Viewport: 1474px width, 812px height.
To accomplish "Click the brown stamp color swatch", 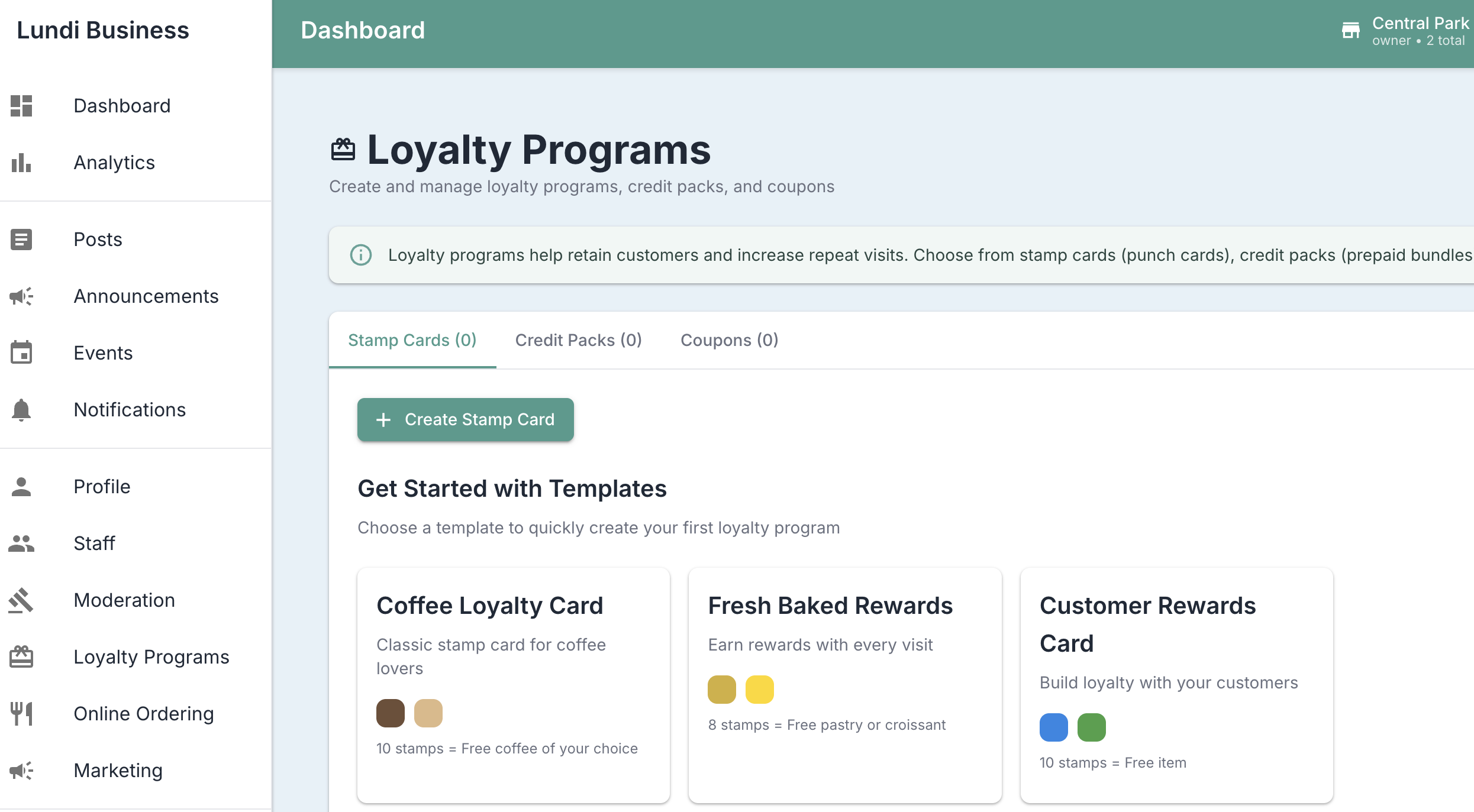I will 391,713.
